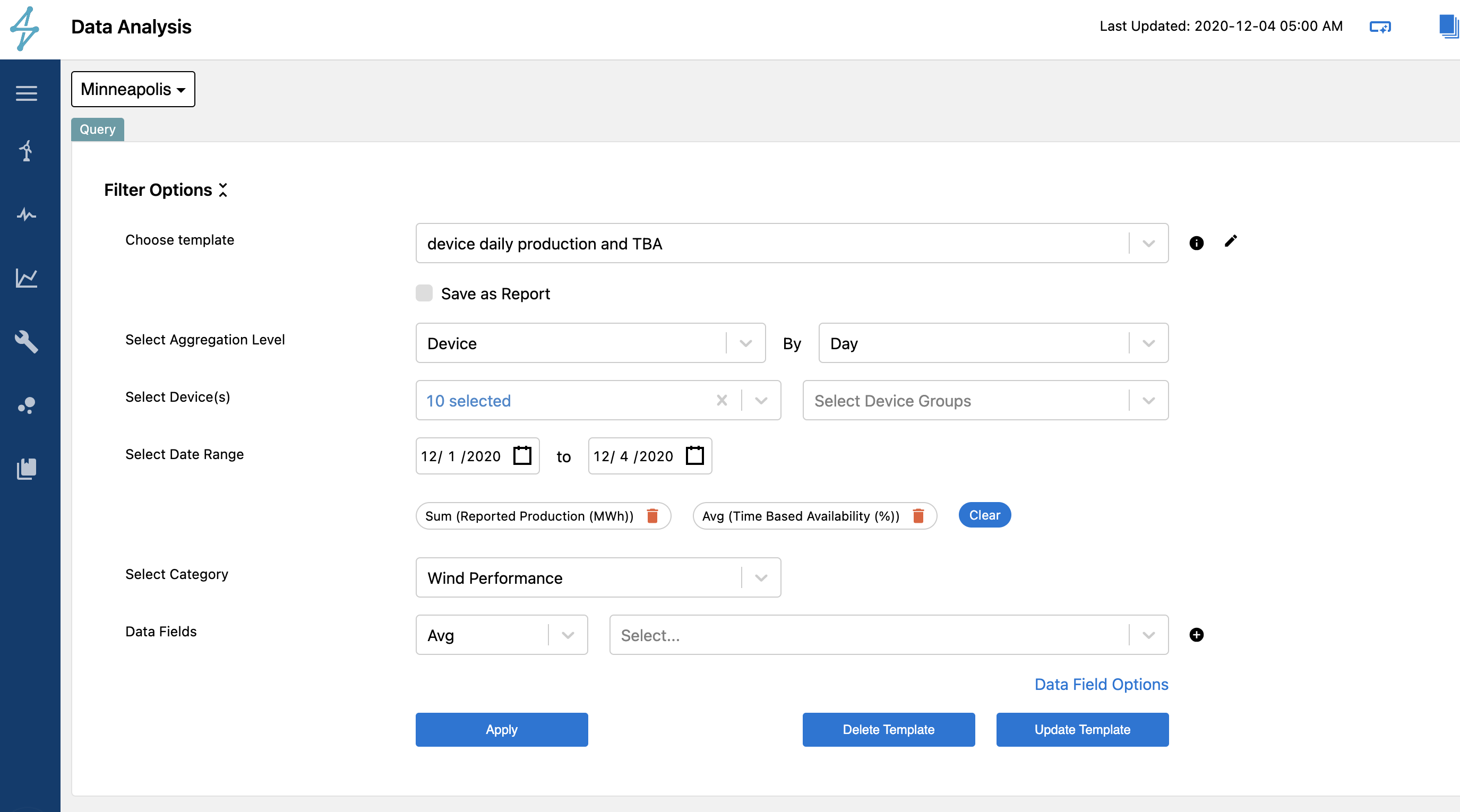Open the Choose template dropdown
Image resolution: width=1460 pixels, height=812 pixels.
(x=792, y=243)
